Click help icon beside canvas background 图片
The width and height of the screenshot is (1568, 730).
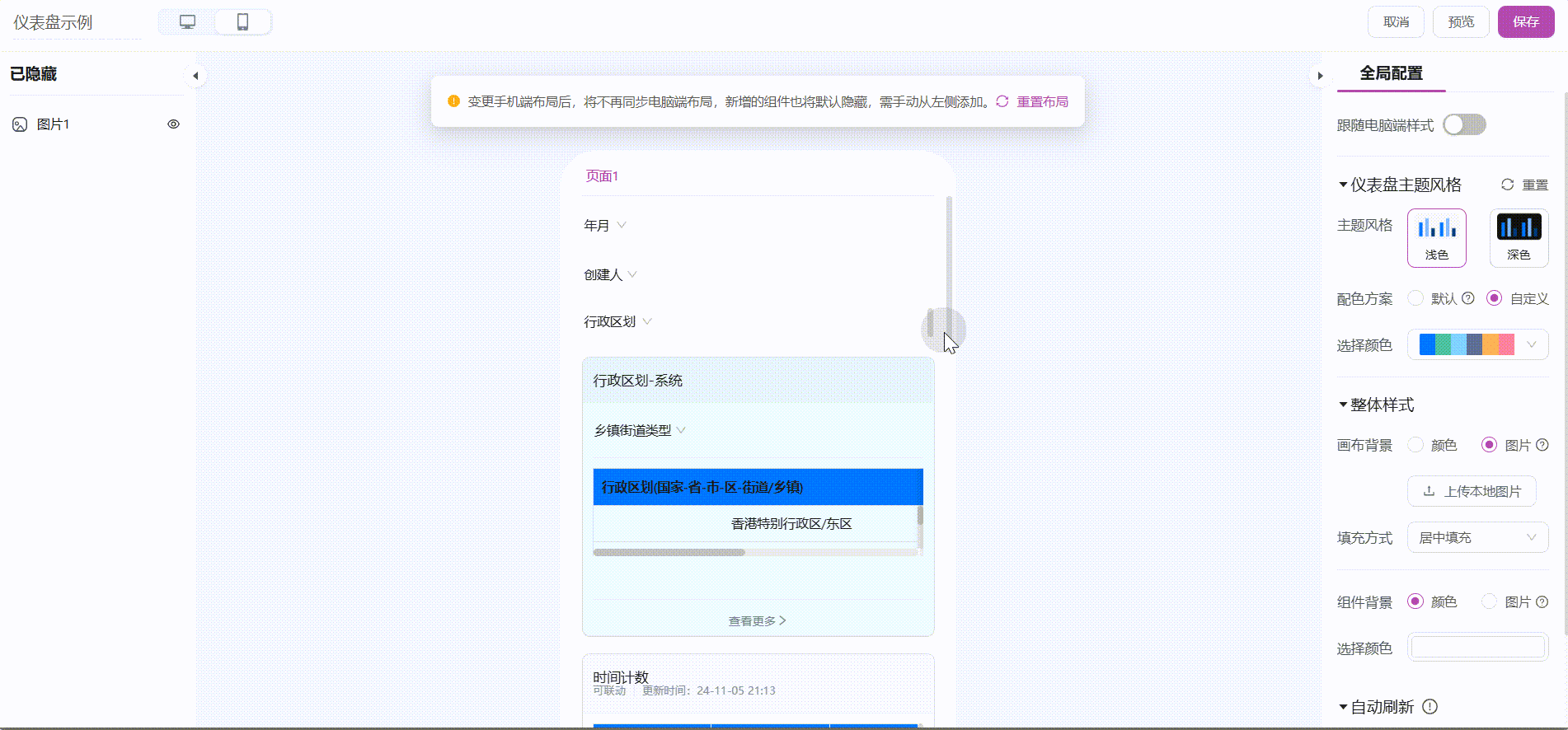pyautogui.click(x=1542, y=445)
